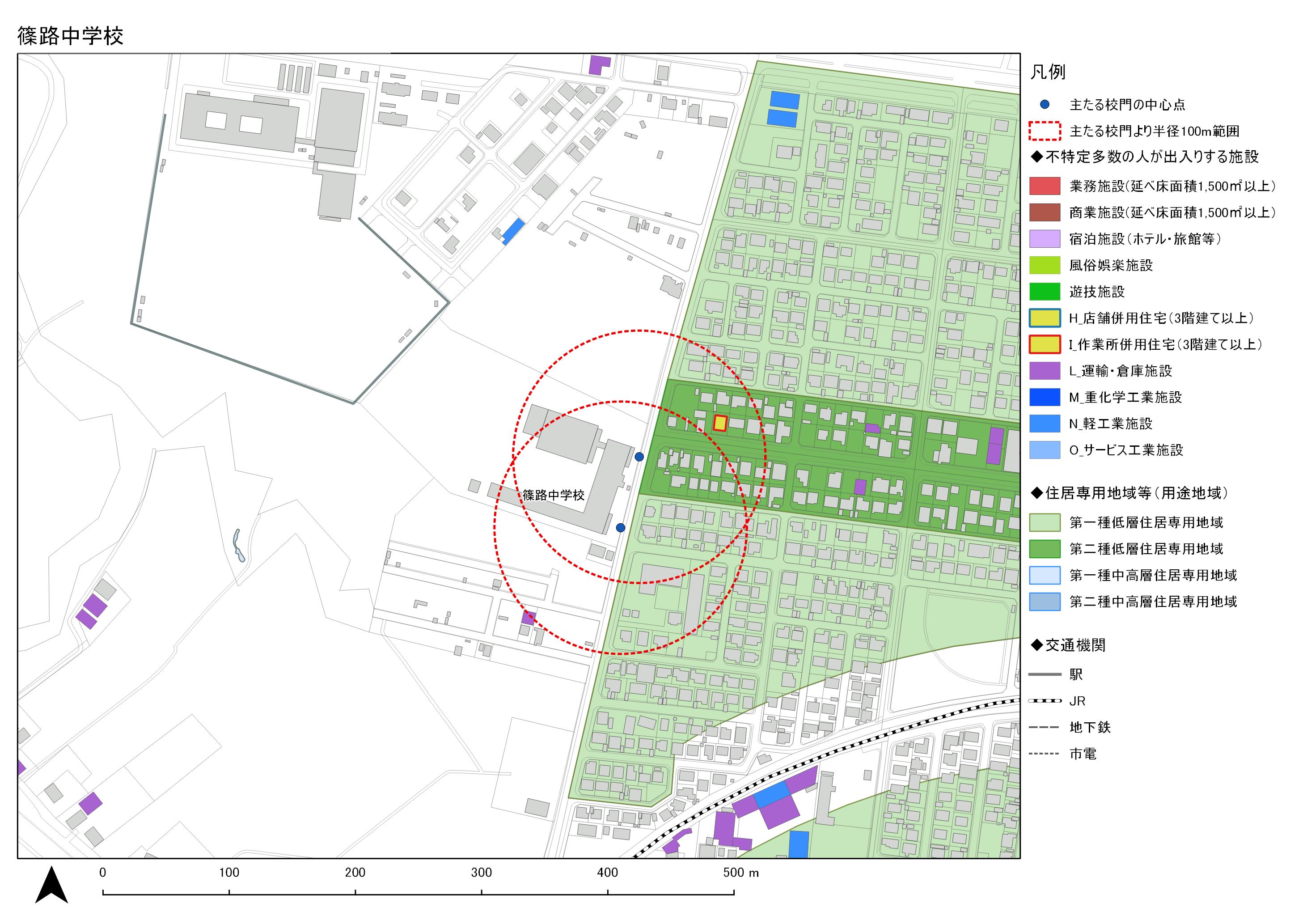Click the 市電 legend label
1307x924 pixels.
pos(1083,754)
